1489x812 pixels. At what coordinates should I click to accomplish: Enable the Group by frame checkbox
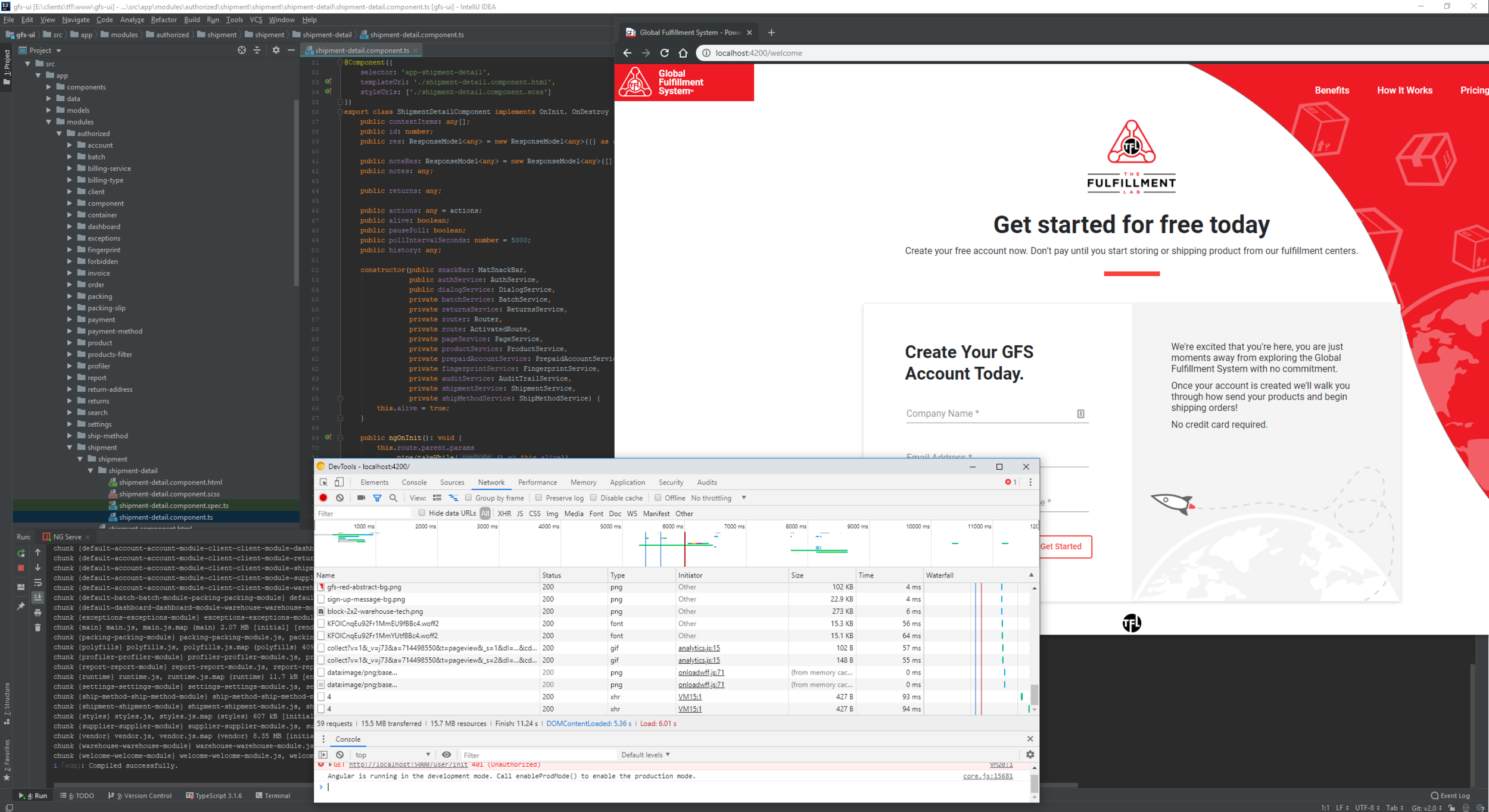pyautogui.click(x=468, y=498)
